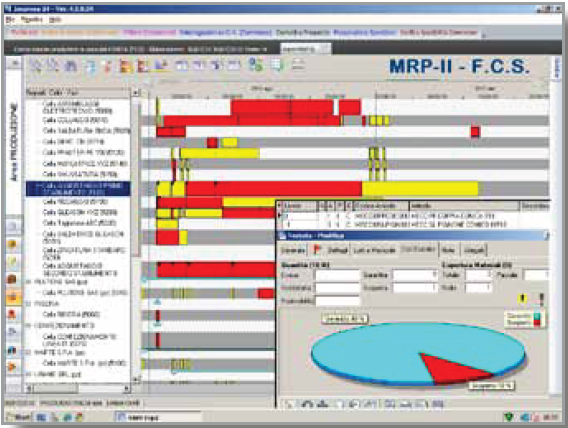This screenshot has height=428, width=568.
Task: Click the curved undo arrow in dialog bottom toolbar
Action: [307, 404]
